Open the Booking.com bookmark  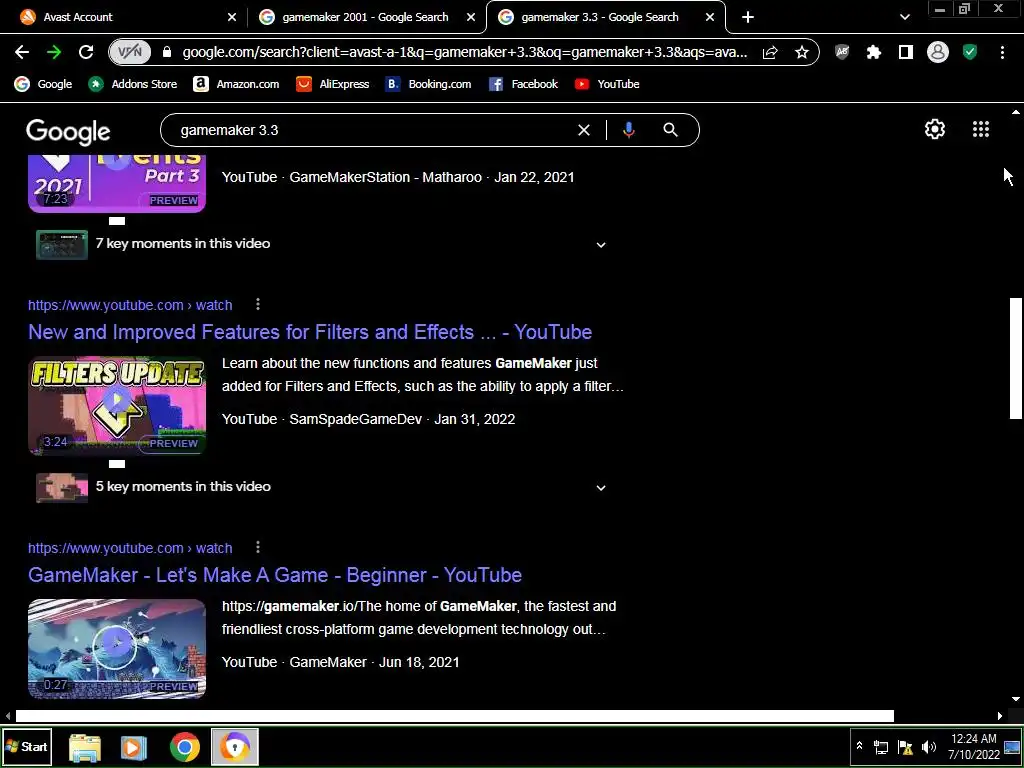click(x=428, y=84)
